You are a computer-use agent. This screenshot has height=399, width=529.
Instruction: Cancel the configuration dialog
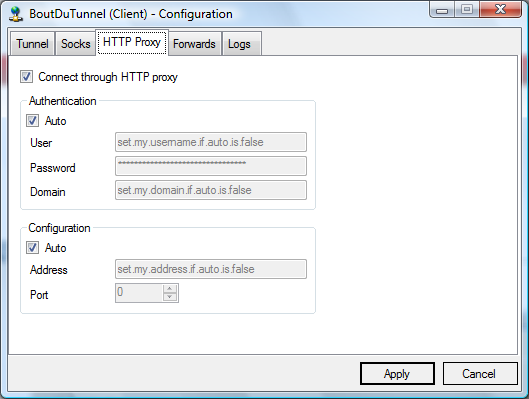(x=480, y=373)
